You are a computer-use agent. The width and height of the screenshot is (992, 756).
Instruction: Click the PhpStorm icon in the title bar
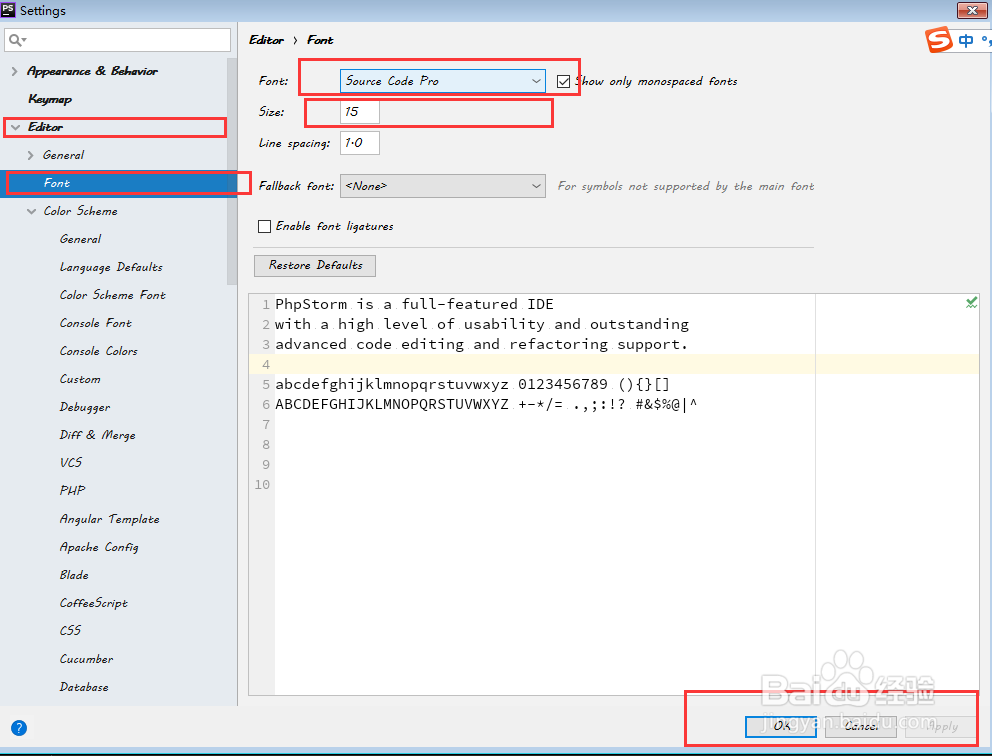(x=10, y=10)
